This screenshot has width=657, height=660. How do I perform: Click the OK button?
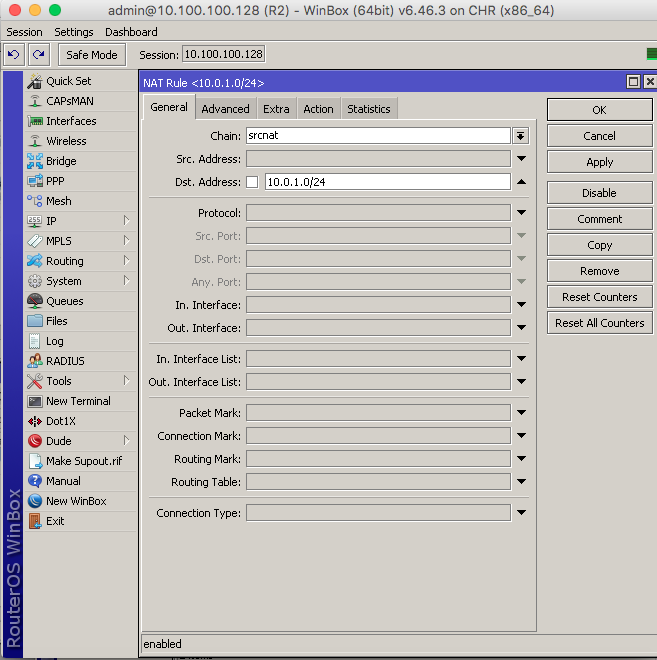(x=599, y=110)
